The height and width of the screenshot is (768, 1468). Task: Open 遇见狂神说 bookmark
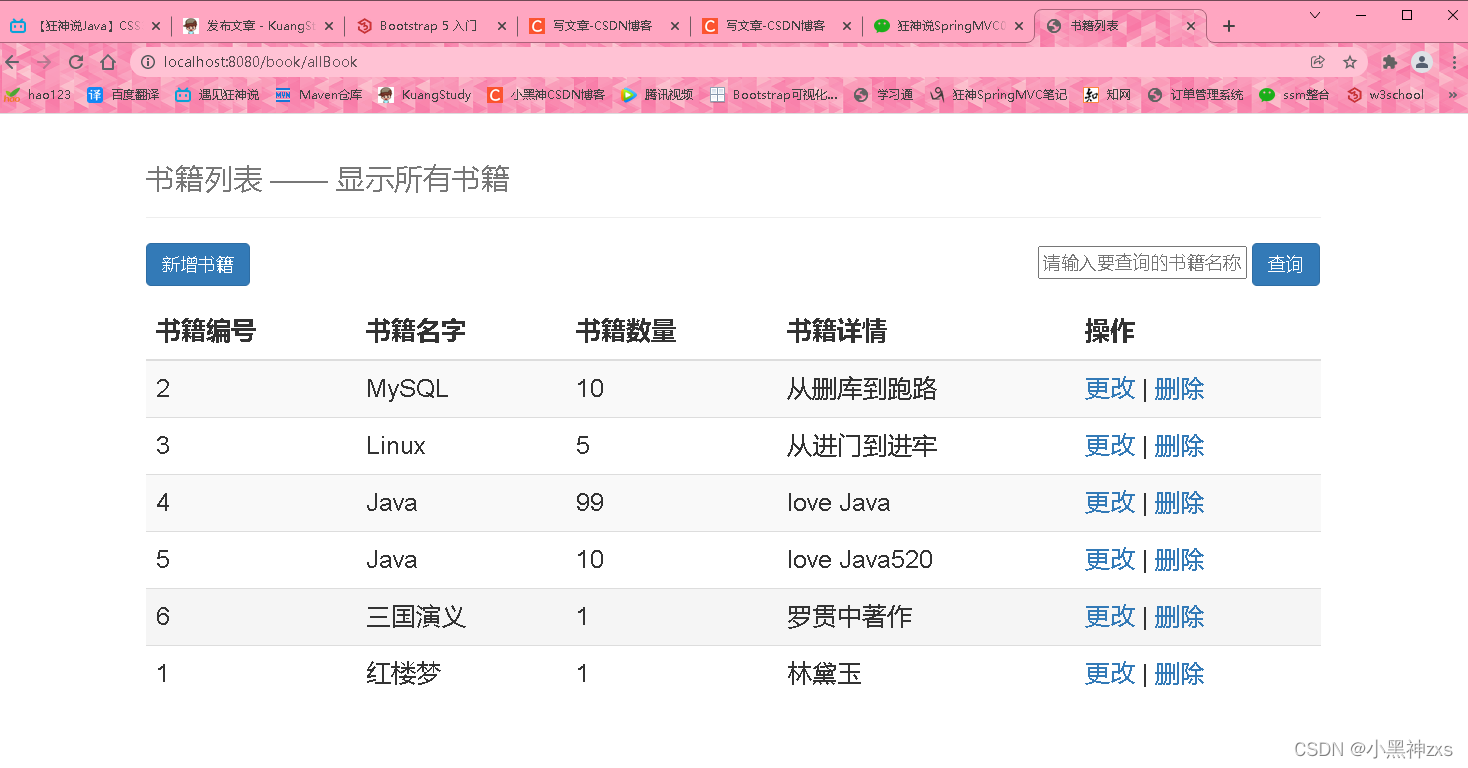click(217, 95)
